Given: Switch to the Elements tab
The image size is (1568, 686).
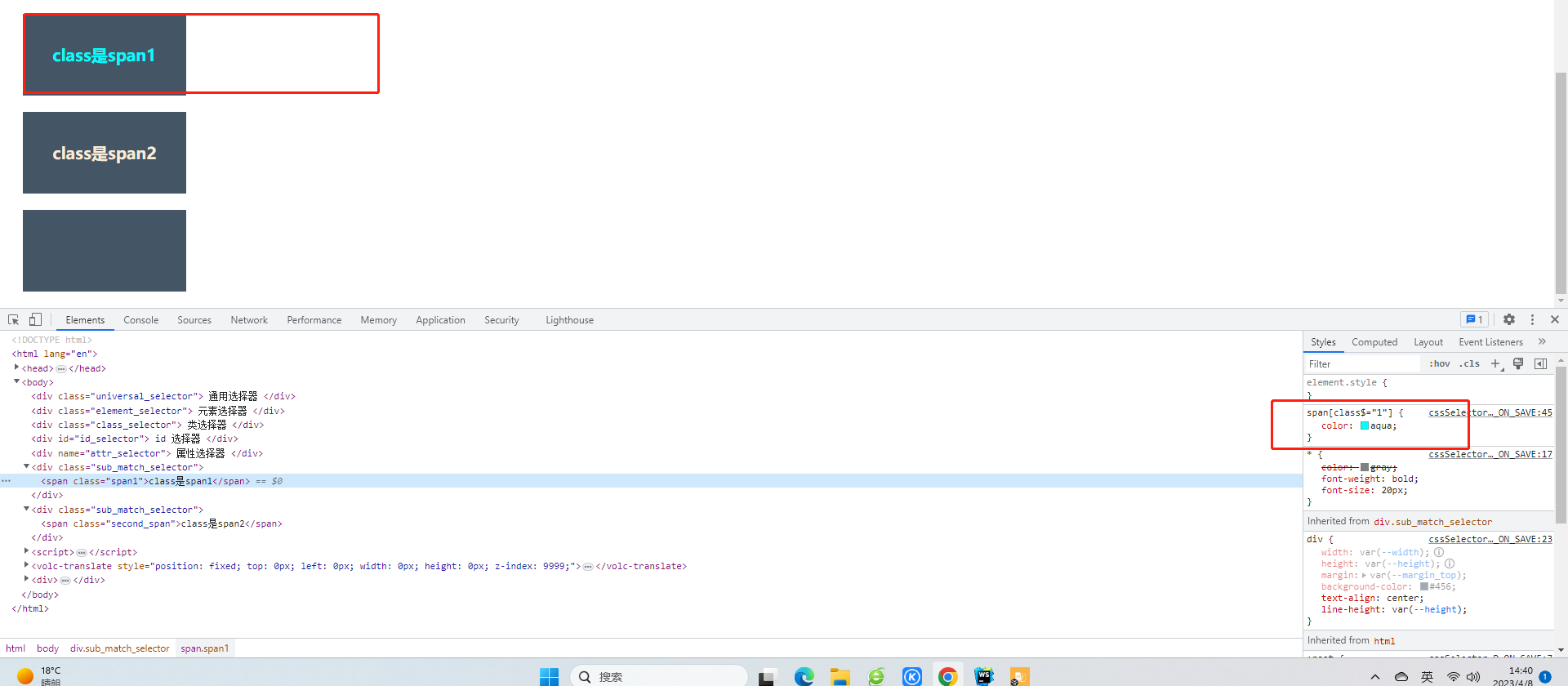Looking at the screenshot, I should point(85,320).
